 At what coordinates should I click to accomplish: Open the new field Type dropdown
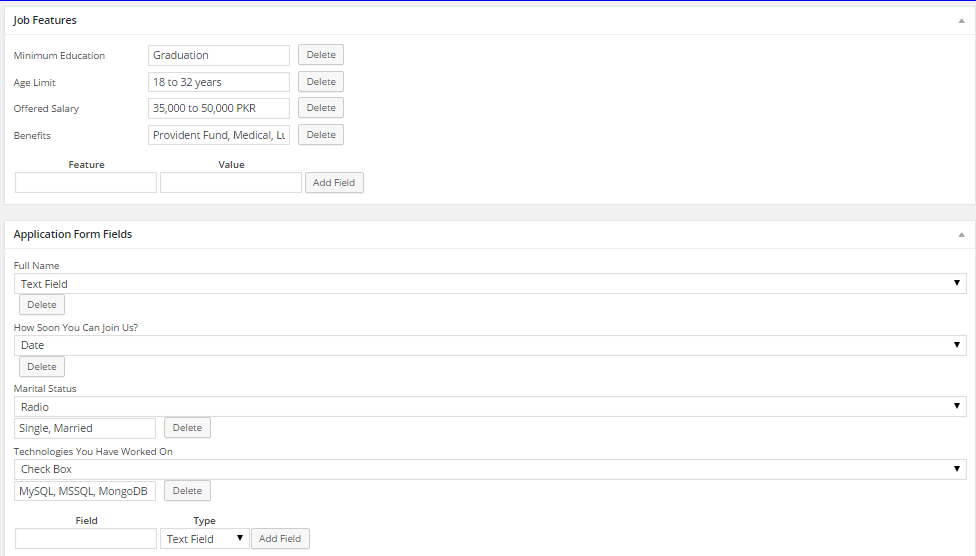click(x=205, y=539)
